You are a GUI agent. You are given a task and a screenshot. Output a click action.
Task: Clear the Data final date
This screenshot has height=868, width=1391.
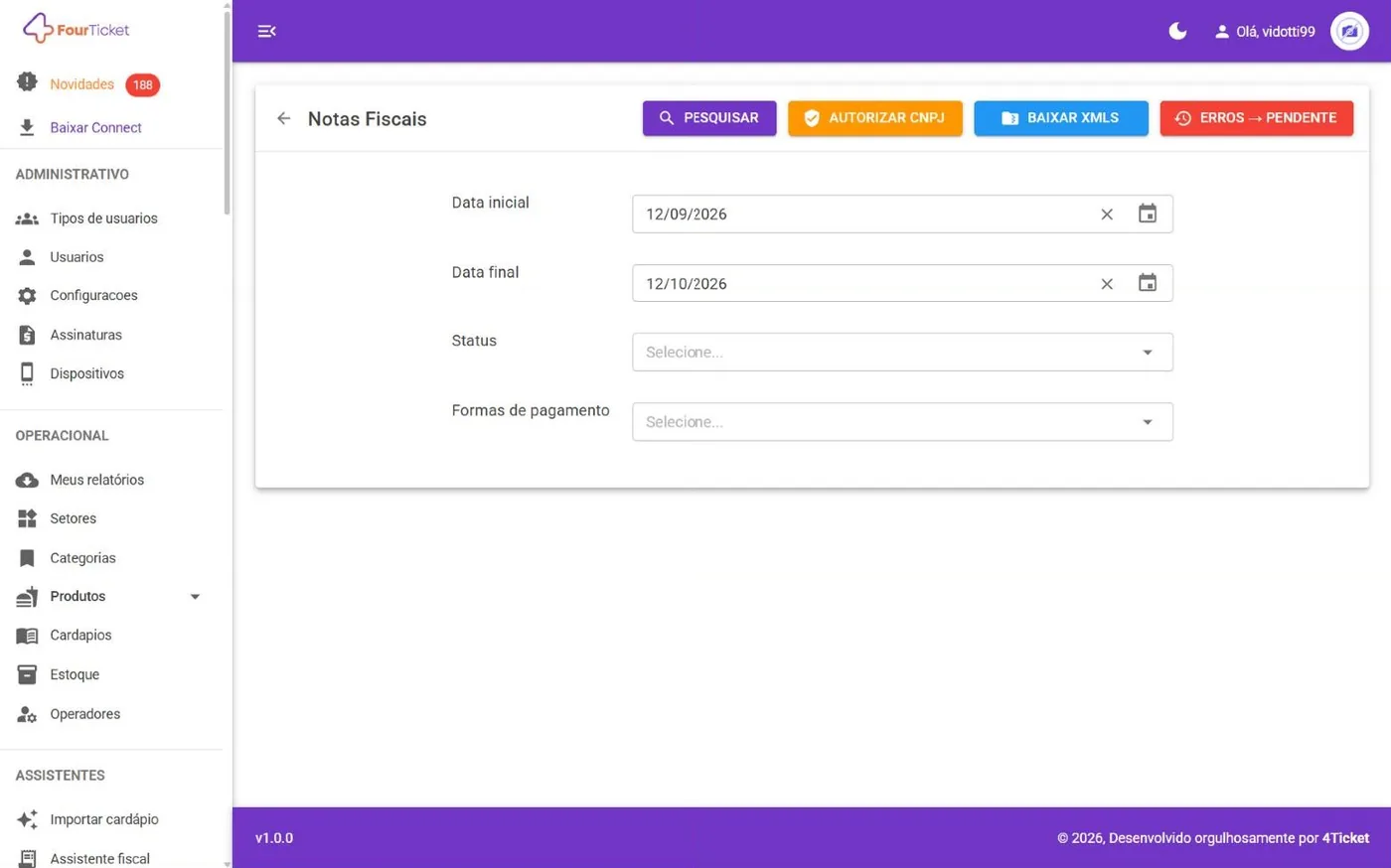(x=1107, y=284)
